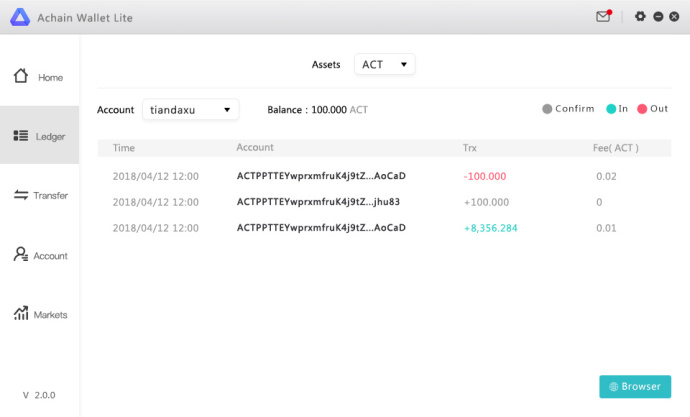690x417 pixels.
Task: Click the Trx column header
Action: click(x=470, y=148)
